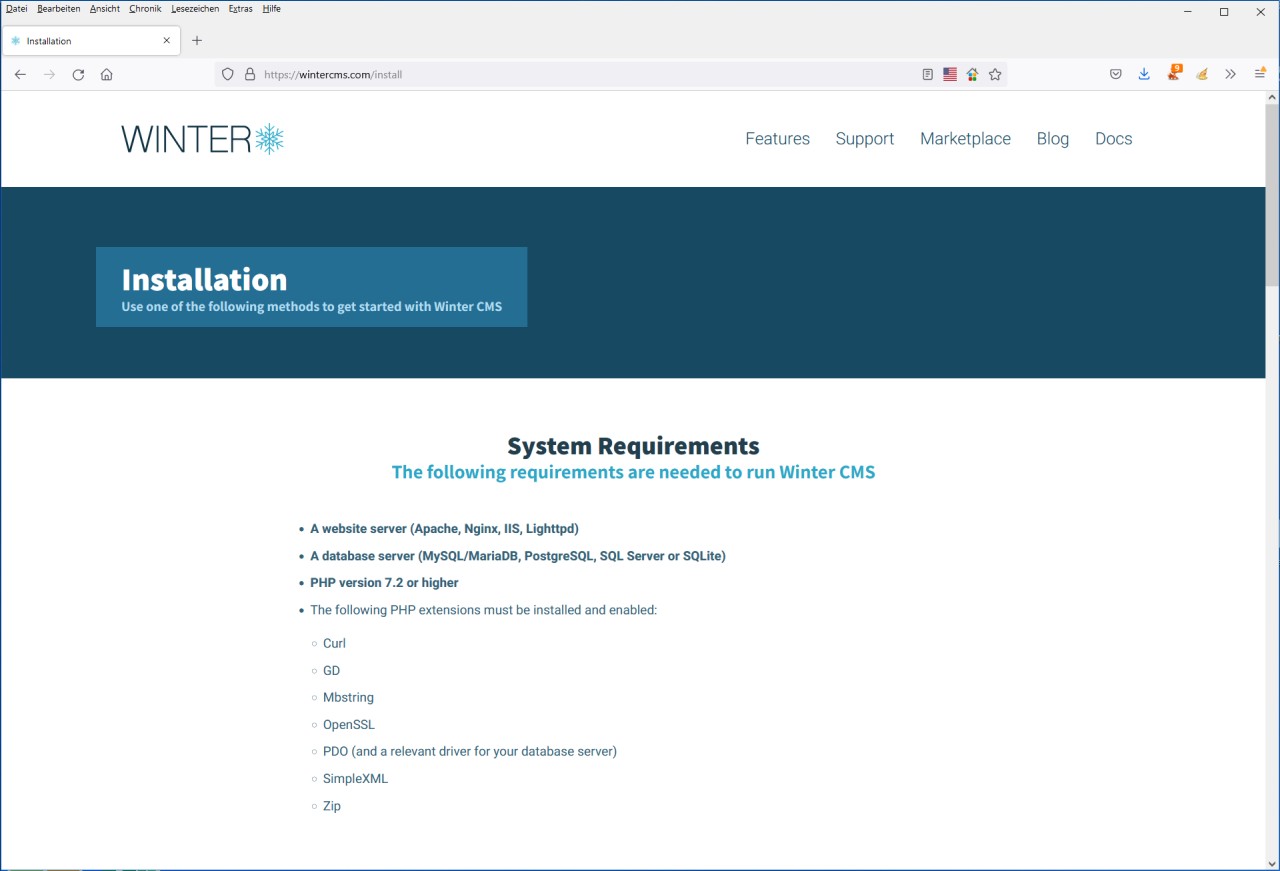Open the Lesezeichen menu
This screenshot has height=871, width=1280.
pyautogui.click(x=195, y=9)
